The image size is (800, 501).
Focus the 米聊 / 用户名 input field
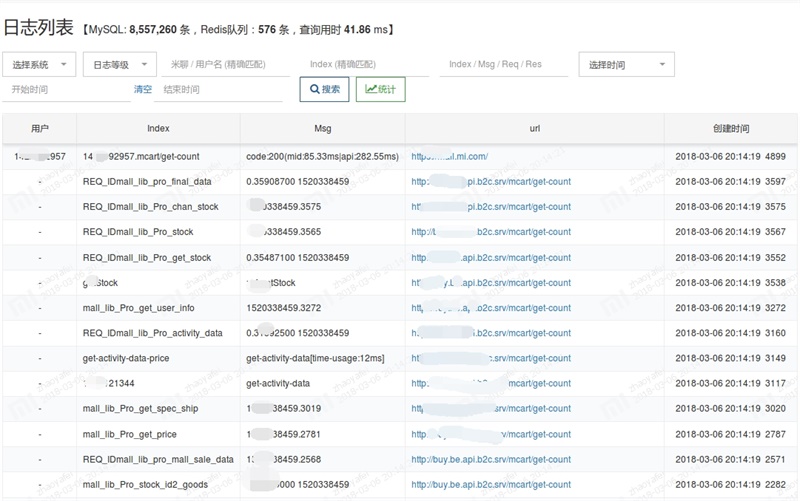226,64
